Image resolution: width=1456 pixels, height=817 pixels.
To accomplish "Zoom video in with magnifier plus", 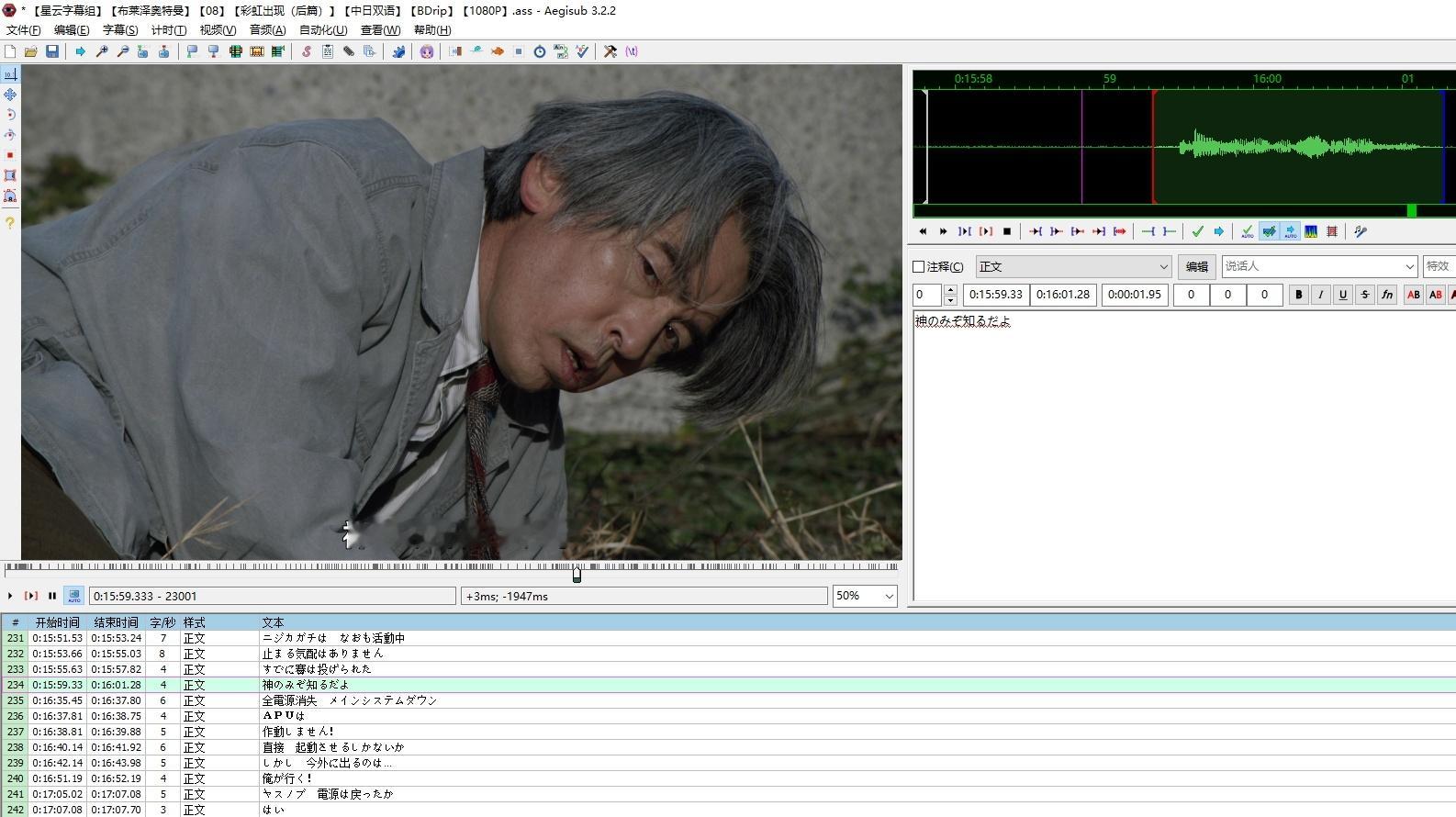I will 102,51.
